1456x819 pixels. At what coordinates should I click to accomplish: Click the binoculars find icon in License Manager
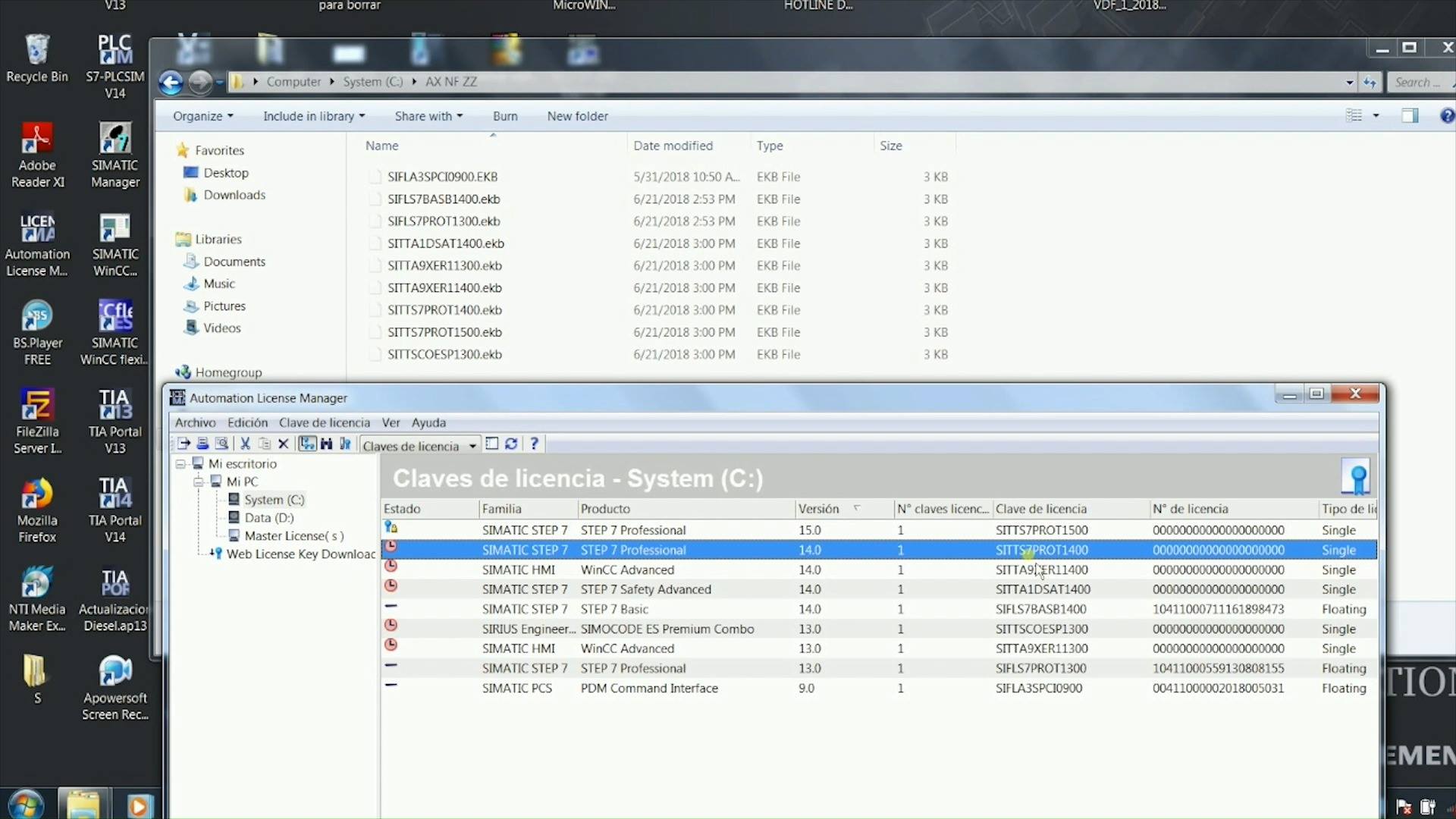click(x=327, y=444)
